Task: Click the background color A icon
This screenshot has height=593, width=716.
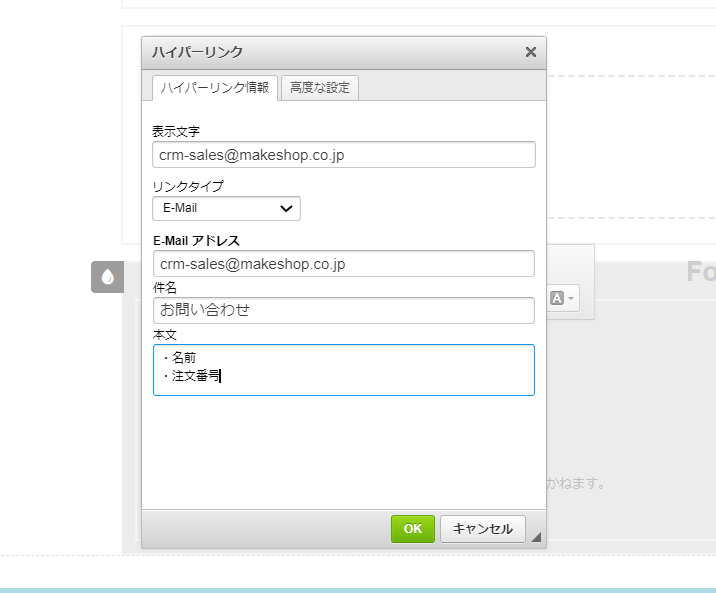Action: click(x=557, y=298)
